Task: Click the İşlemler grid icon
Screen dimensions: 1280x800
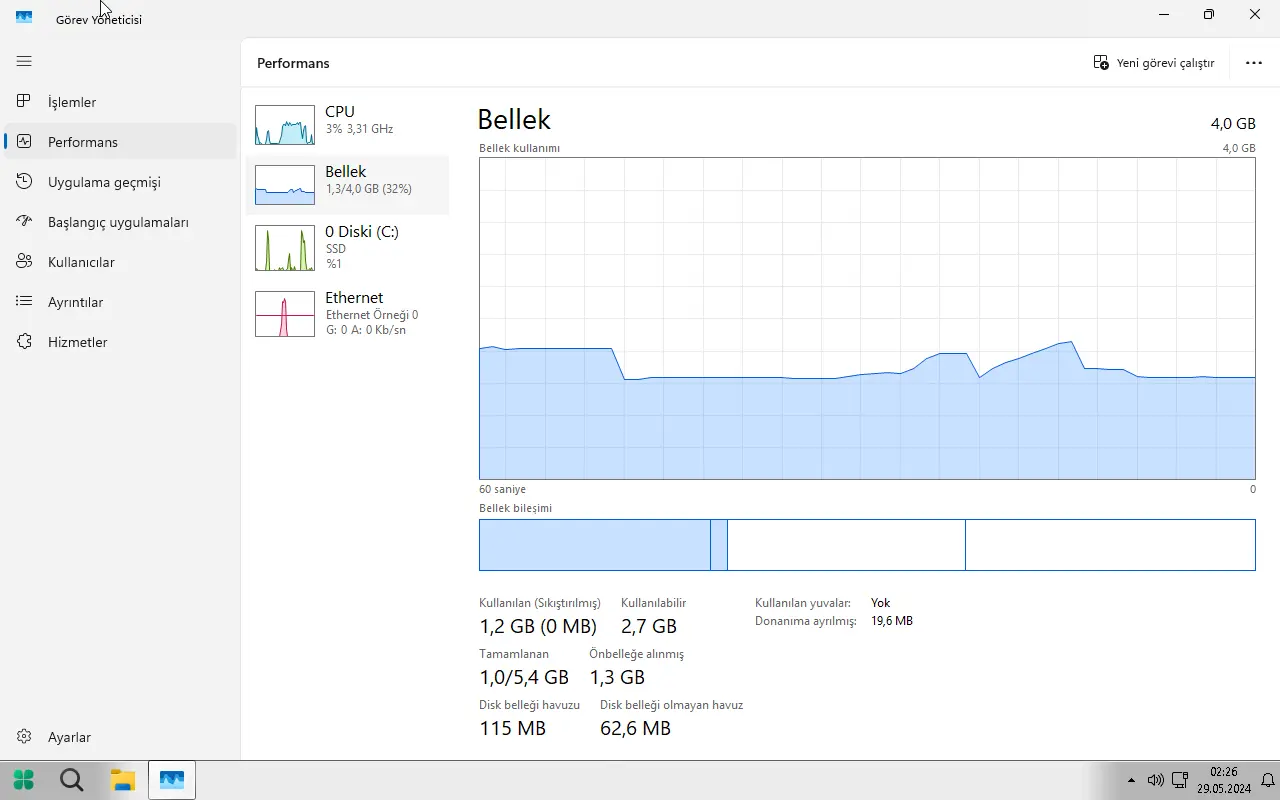Action: pos(25,102)
